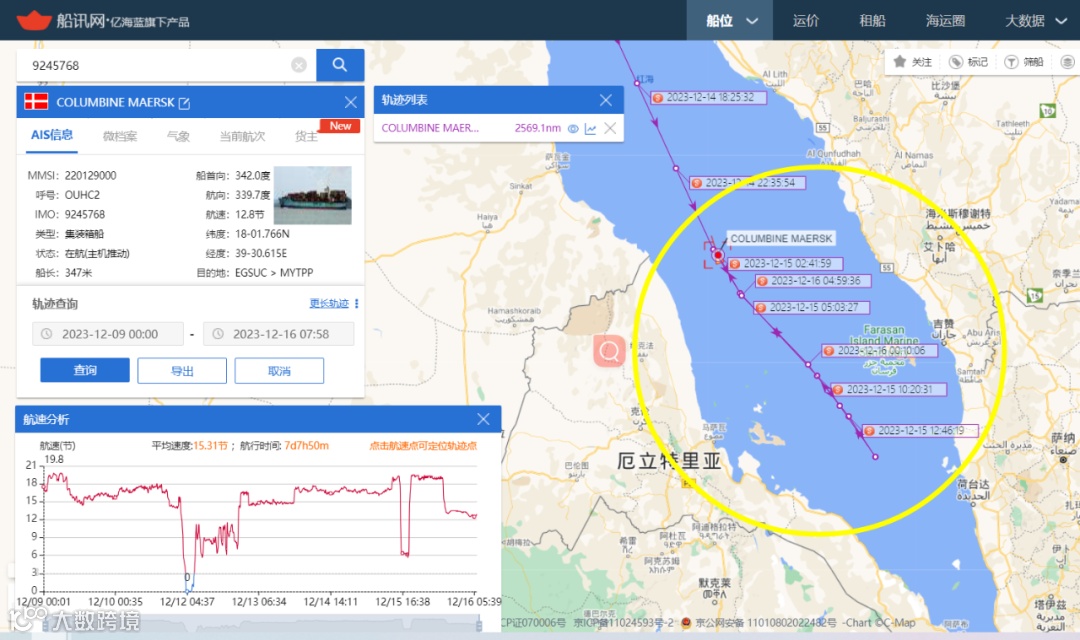Open the 租船 menu item
Viewport: 1080px width, 640px height.
(x=872, y=21)
